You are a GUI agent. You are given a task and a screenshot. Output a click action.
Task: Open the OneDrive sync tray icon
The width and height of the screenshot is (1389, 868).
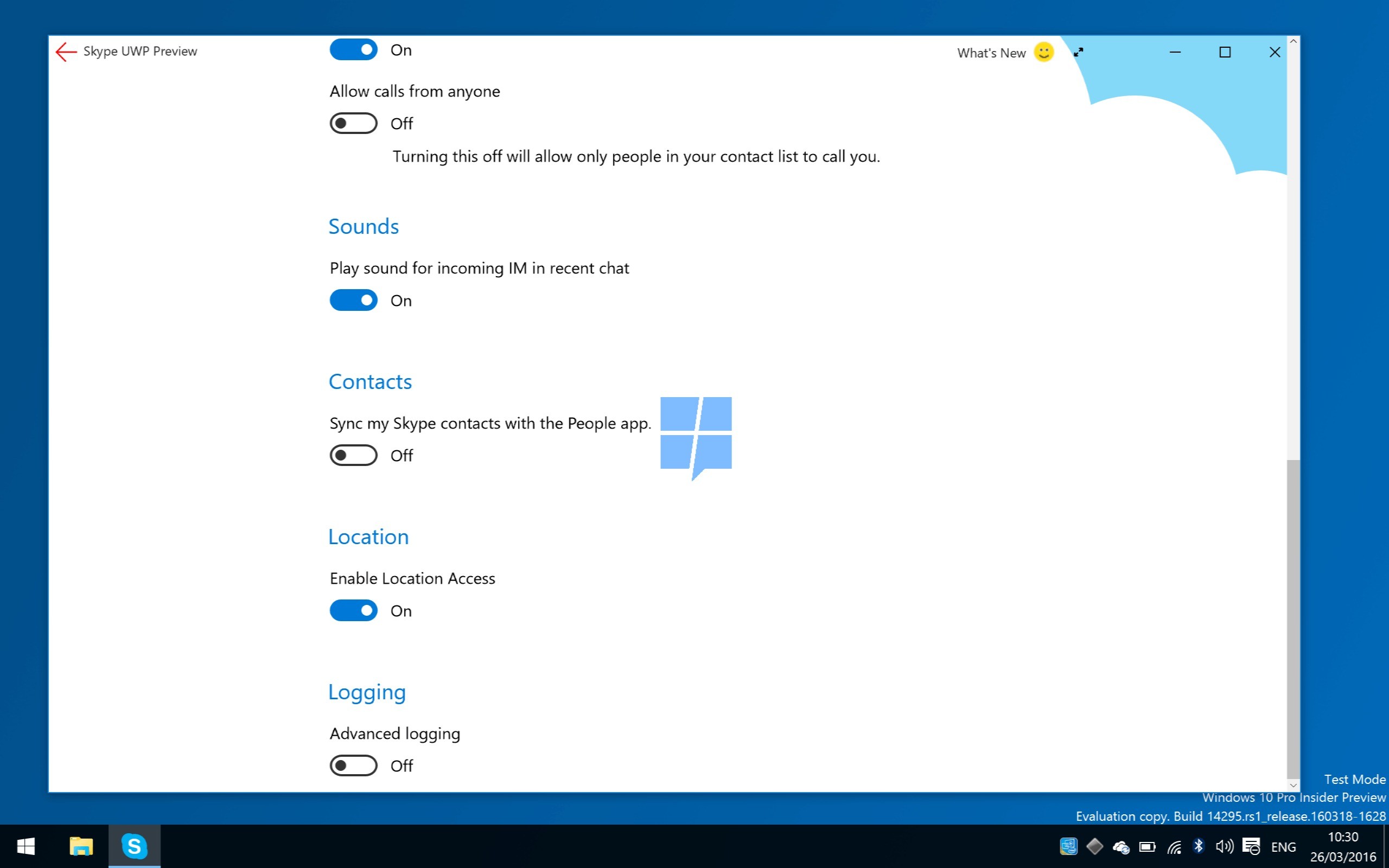1120,847
